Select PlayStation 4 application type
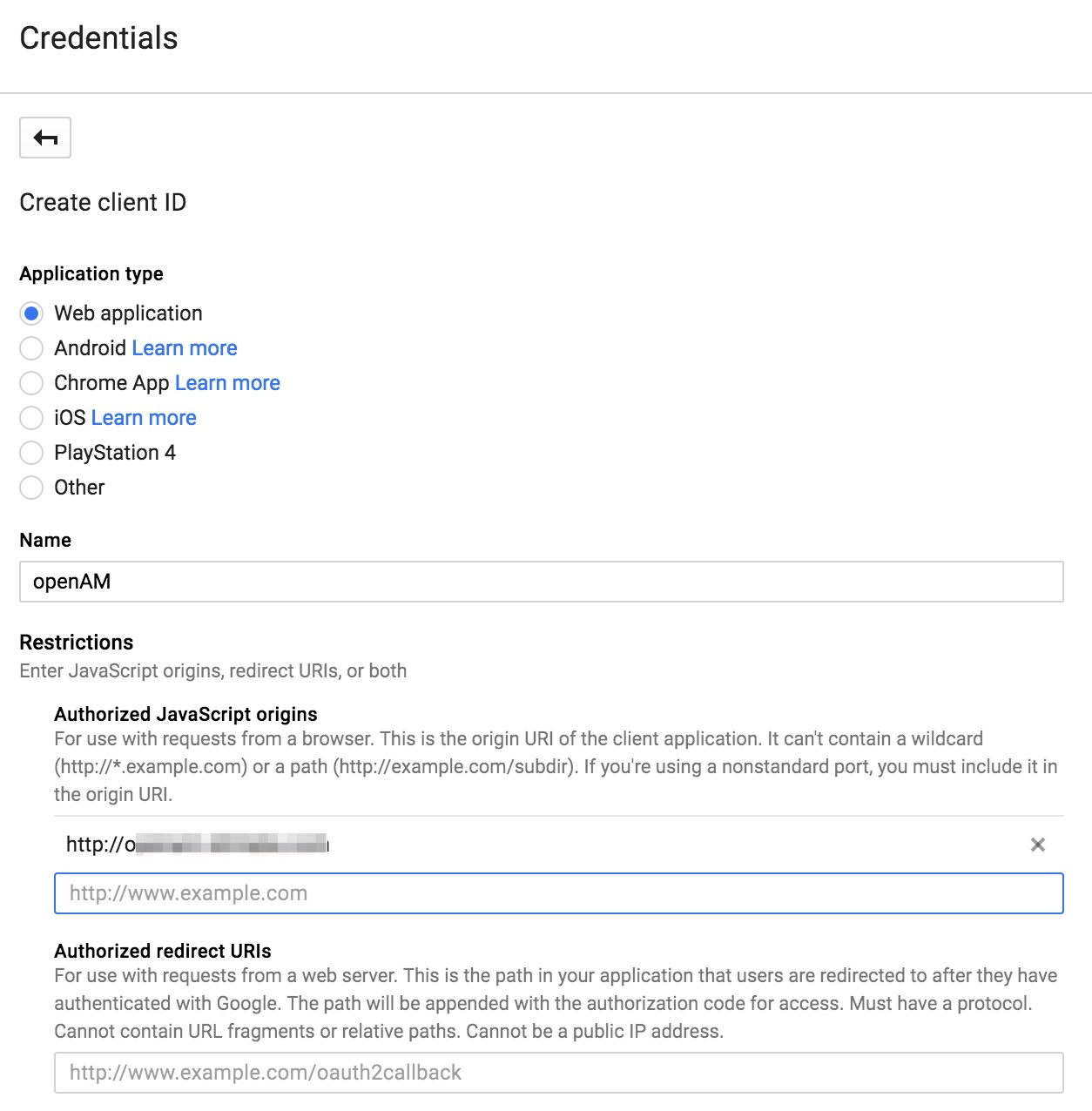The width and height of the screenshot is (1092, 1111). tap(31, 453)
